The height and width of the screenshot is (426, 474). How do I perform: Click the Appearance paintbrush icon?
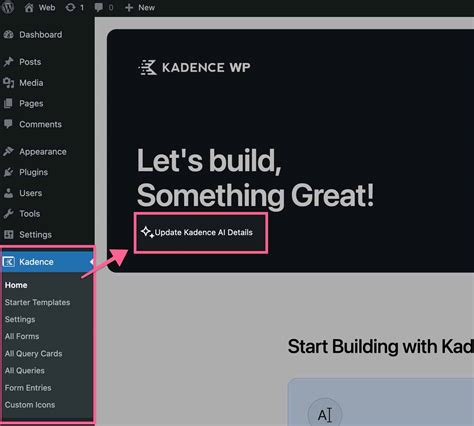8,151
